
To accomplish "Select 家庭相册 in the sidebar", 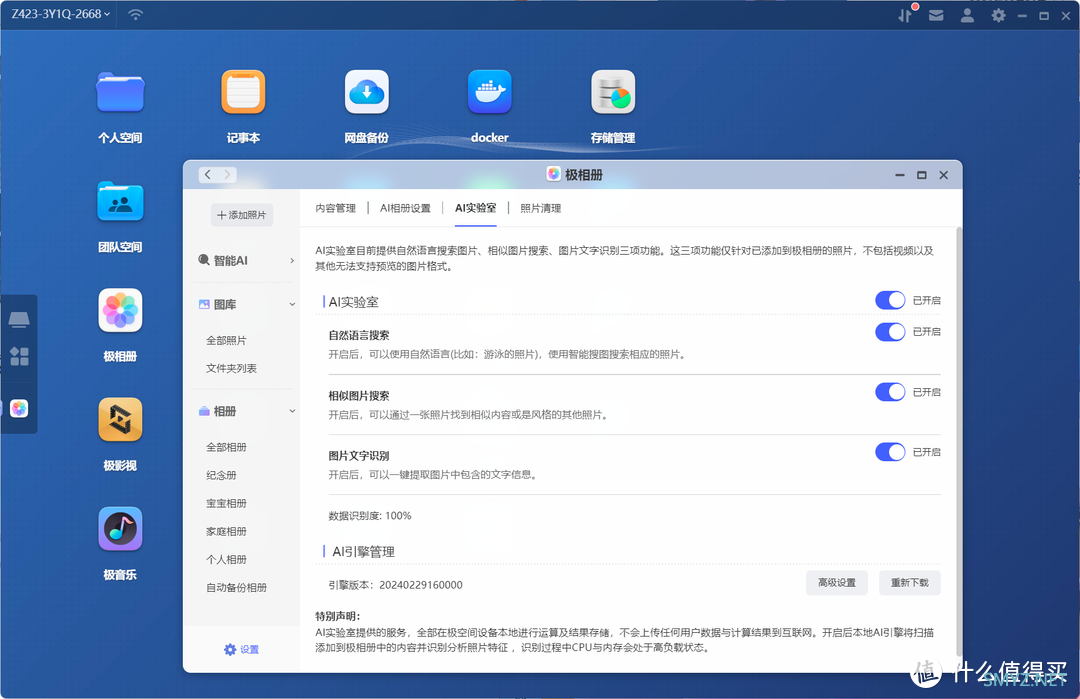I will click(x=226, y=532).
